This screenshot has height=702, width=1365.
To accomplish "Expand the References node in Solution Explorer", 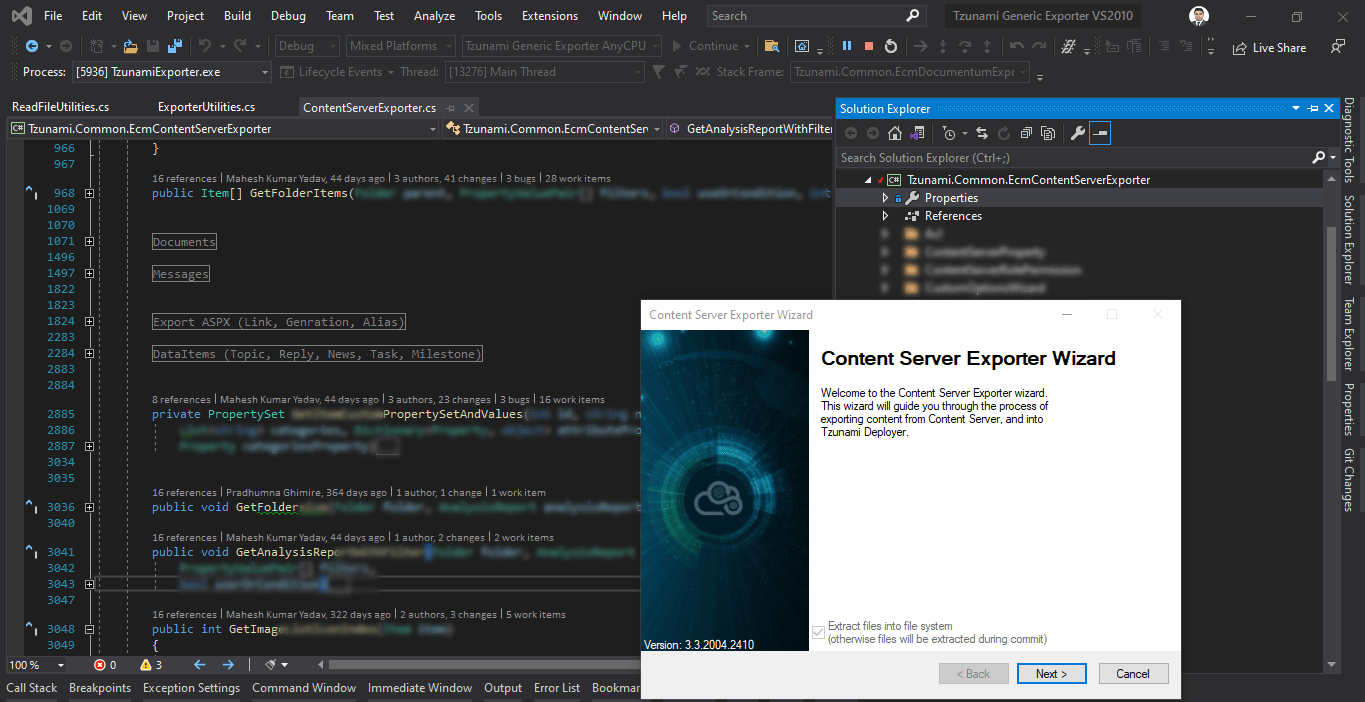I will pos(885,216).
